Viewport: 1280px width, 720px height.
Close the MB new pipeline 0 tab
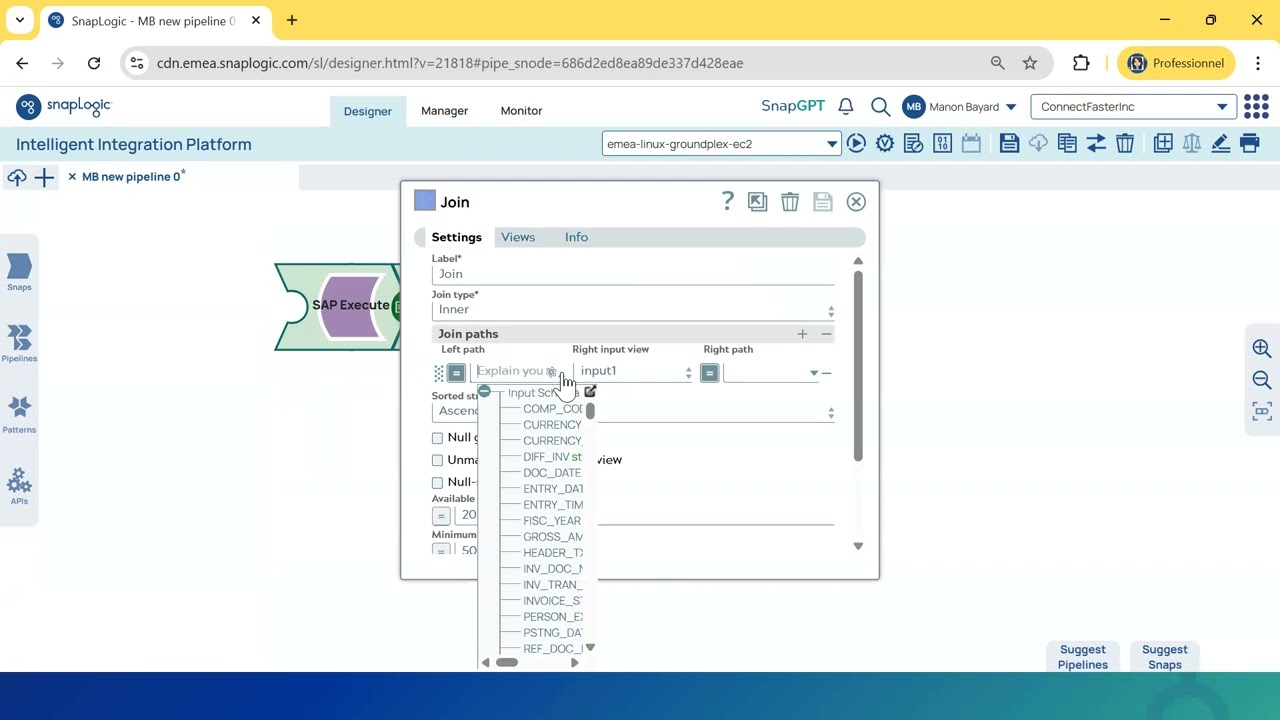click(x=72, y=177)
